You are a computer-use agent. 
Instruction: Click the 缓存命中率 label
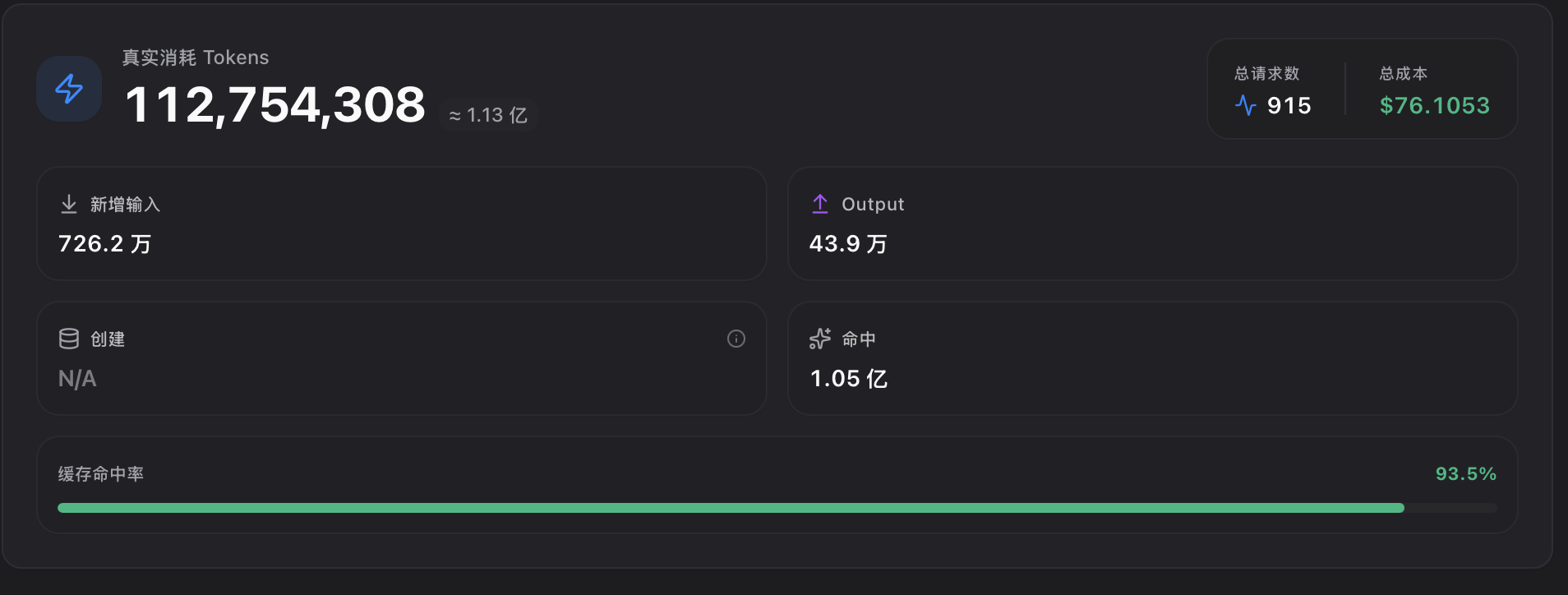coord(101,473)
